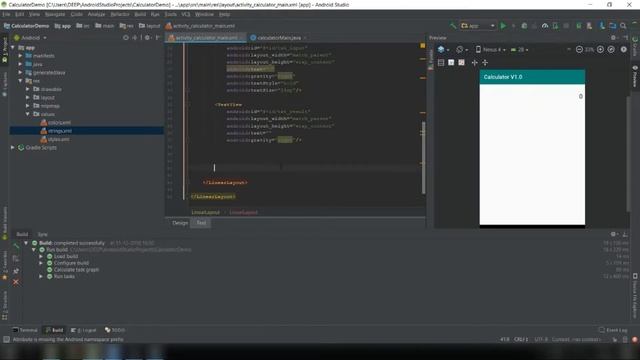The height and width of the screenshot is (360, 640).
Task: Click the status bar tool-window toggle icon
Action: click(7, 340)
